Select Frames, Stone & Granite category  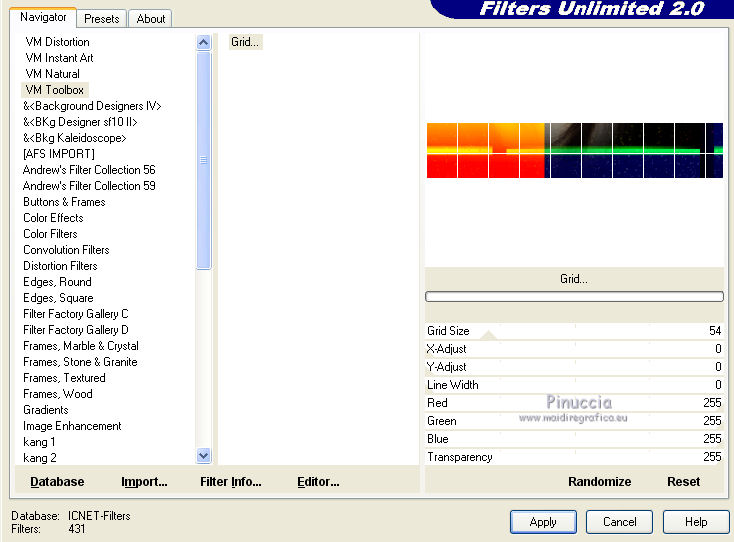80,361
